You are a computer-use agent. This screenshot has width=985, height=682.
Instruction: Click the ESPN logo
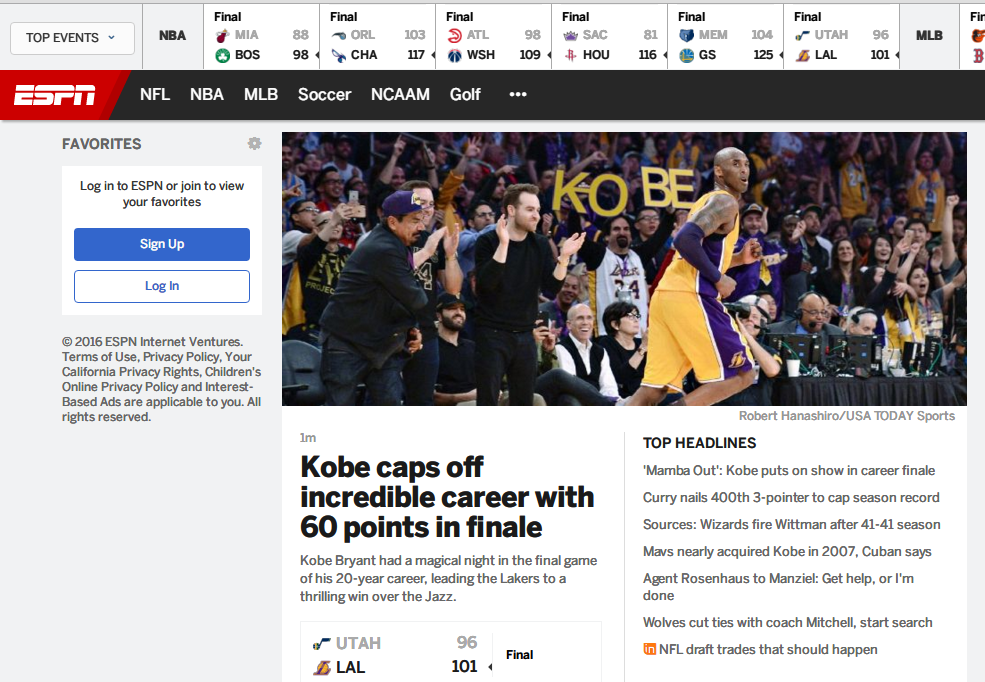[55, 95]
